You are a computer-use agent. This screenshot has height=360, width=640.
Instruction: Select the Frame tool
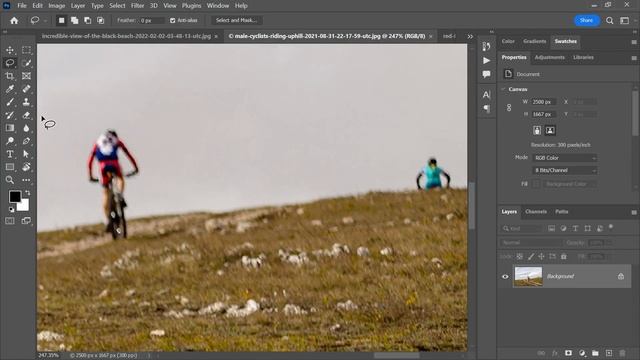click(x=26, y=76)
